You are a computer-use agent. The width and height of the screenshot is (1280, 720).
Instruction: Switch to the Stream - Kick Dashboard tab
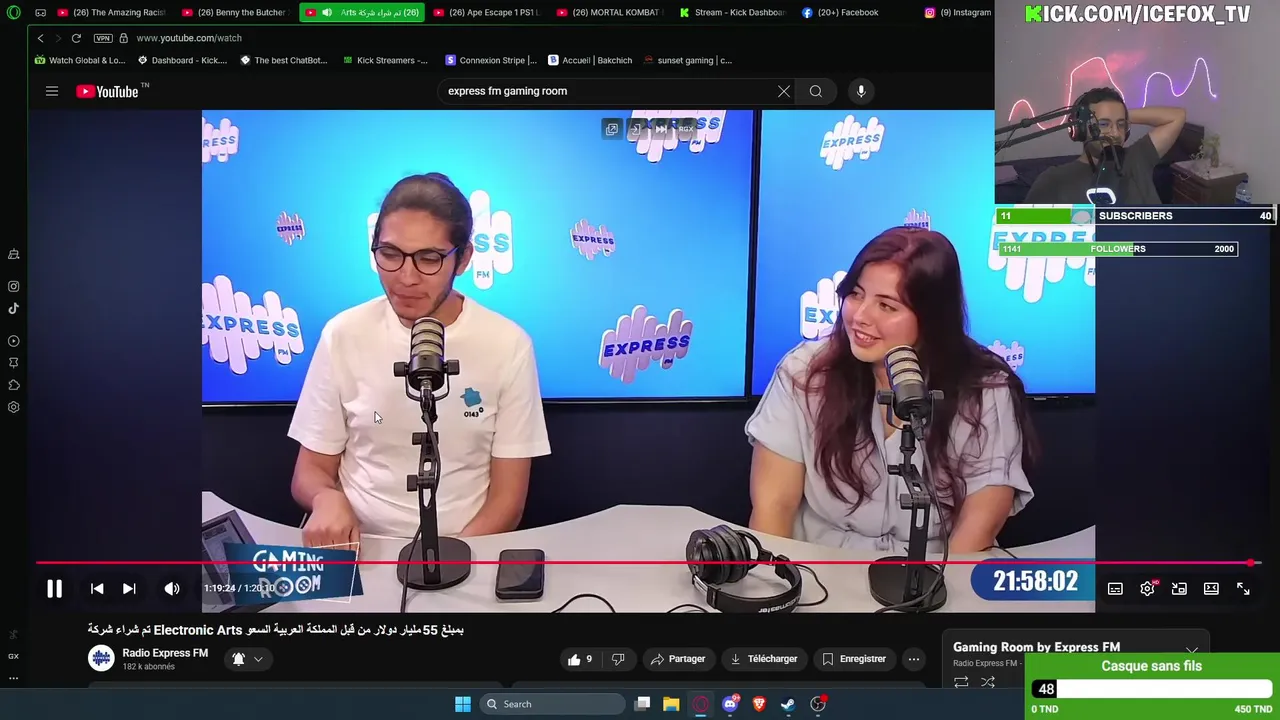[733, 12]
